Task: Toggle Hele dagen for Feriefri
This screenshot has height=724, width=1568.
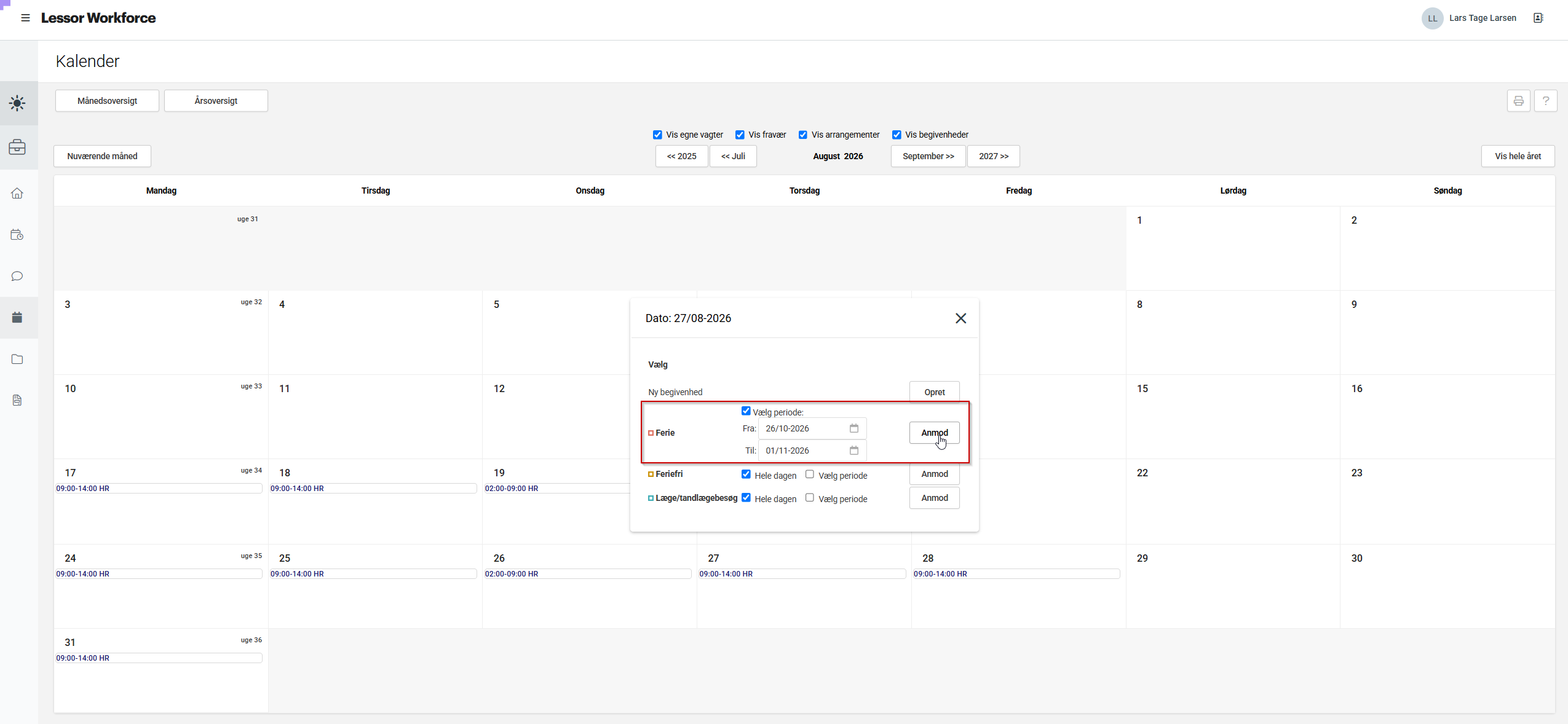Action: tap(746, 474)
